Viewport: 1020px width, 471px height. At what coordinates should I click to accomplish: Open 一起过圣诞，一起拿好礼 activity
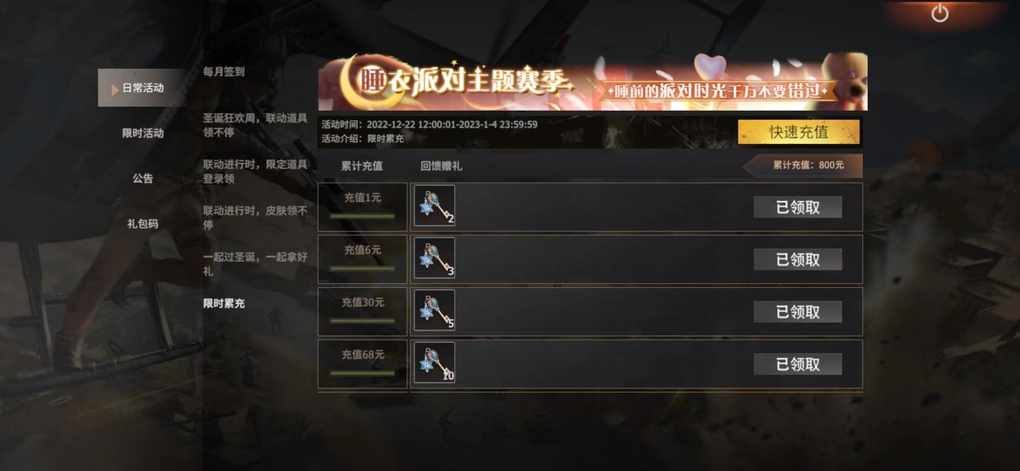coord(254,263)
